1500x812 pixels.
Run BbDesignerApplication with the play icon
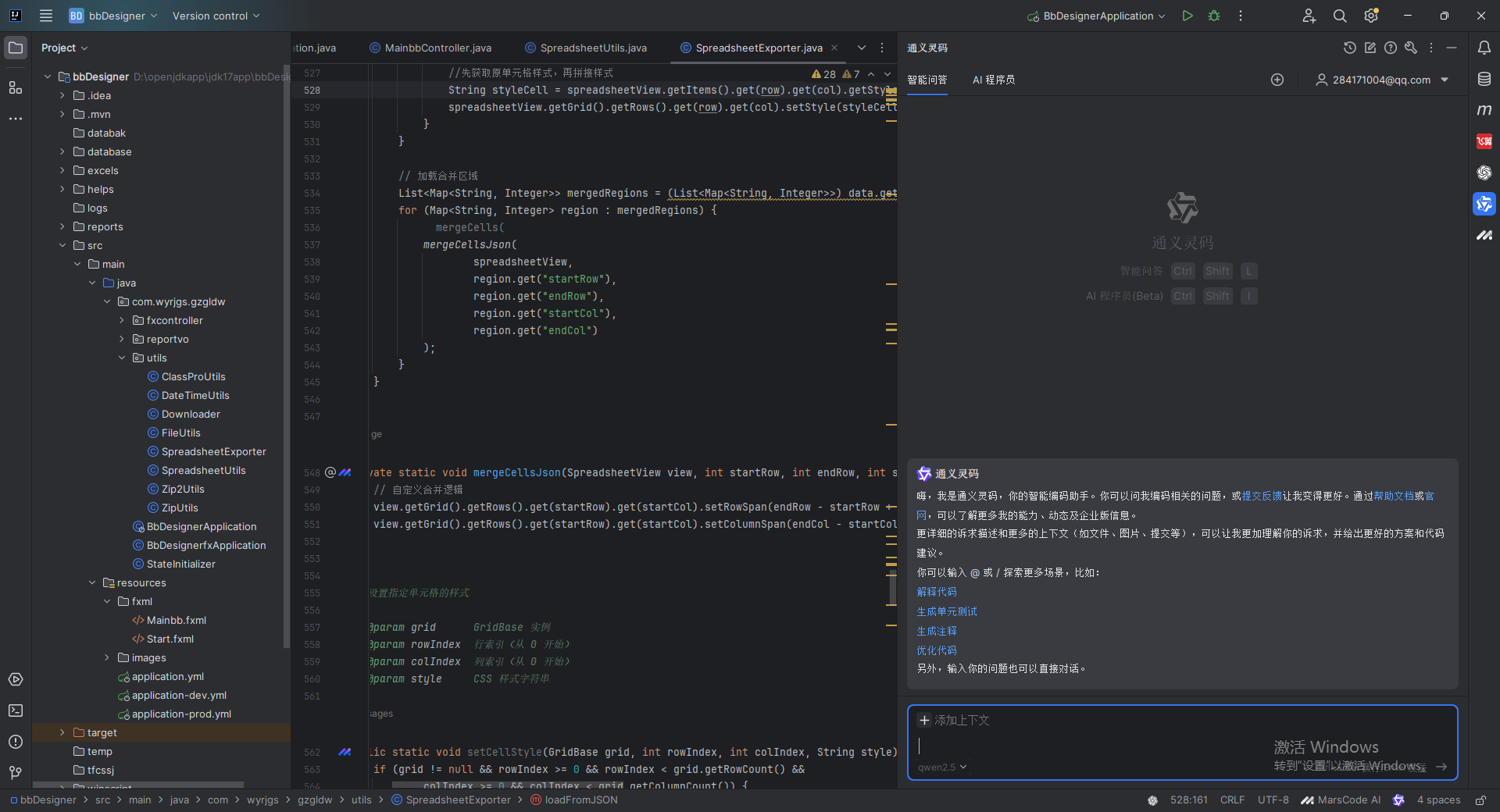click(1187, 16)
